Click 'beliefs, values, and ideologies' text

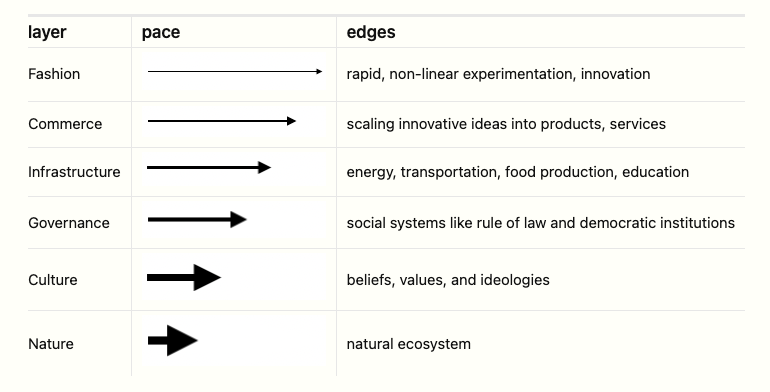tap(448, 280)
